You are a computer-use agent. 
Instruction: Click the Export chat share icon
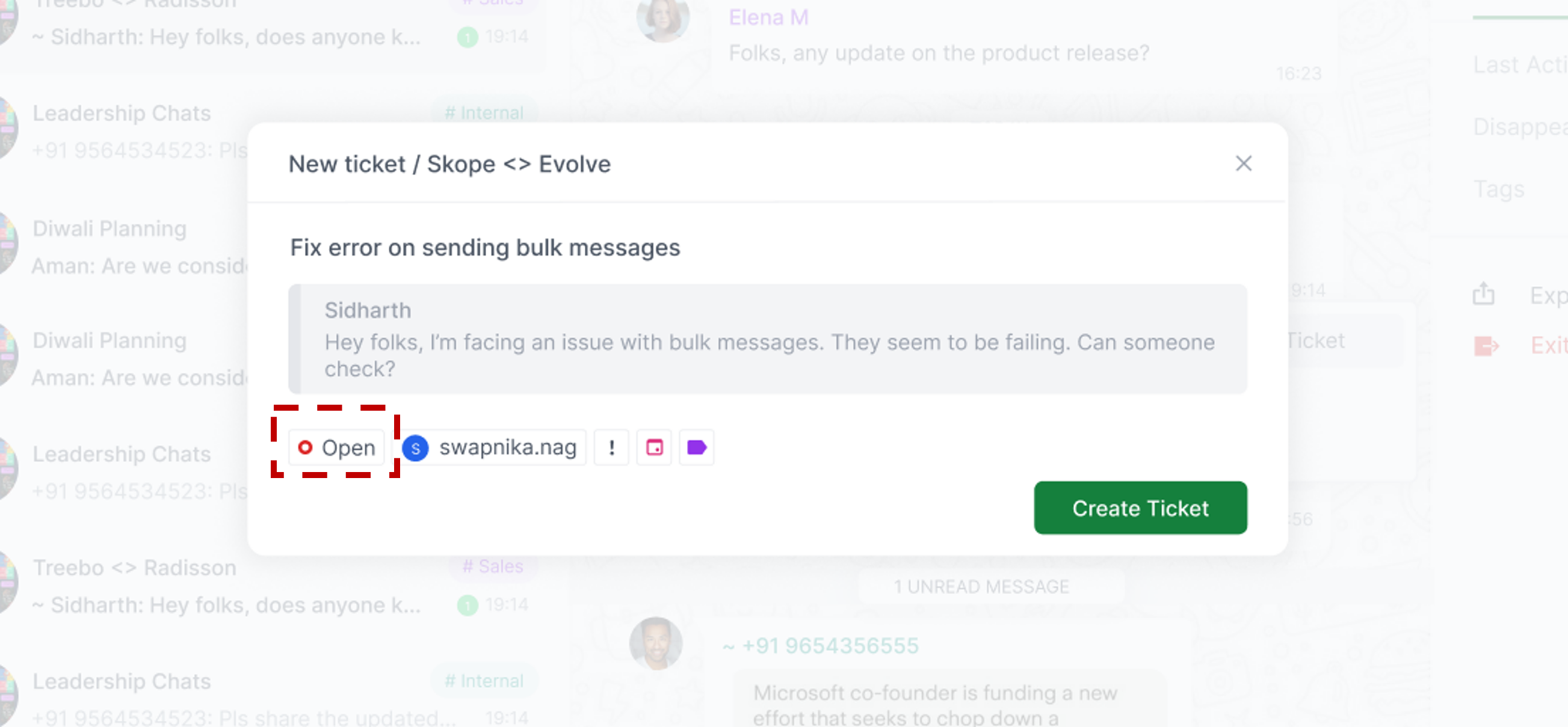pyautogui.click(x=1483, y=294)
